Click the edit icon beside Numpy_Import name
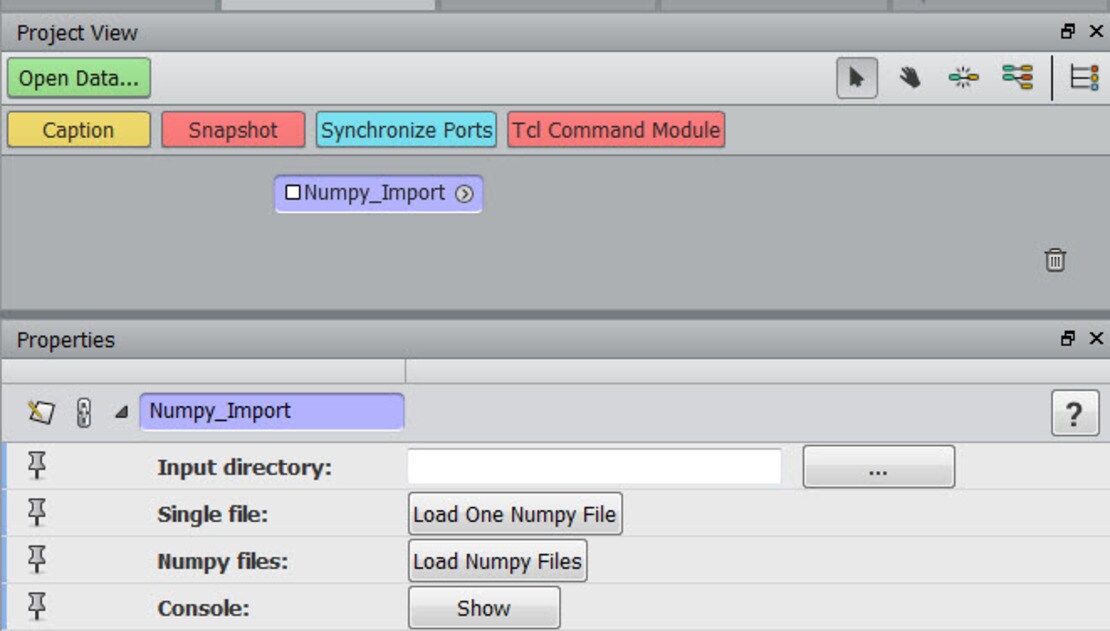Viewport: 1110px width, 631px height. (x=41, y=412)
